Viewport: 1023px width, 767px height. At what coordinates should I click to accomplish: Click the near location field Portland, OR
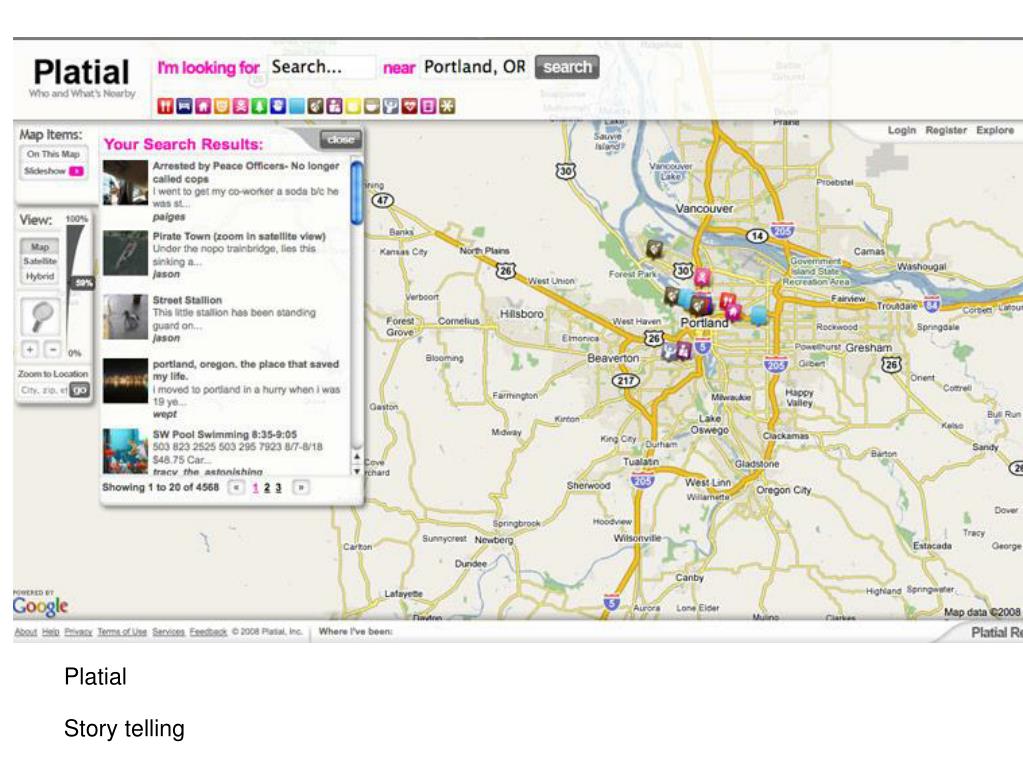[475, 67]
